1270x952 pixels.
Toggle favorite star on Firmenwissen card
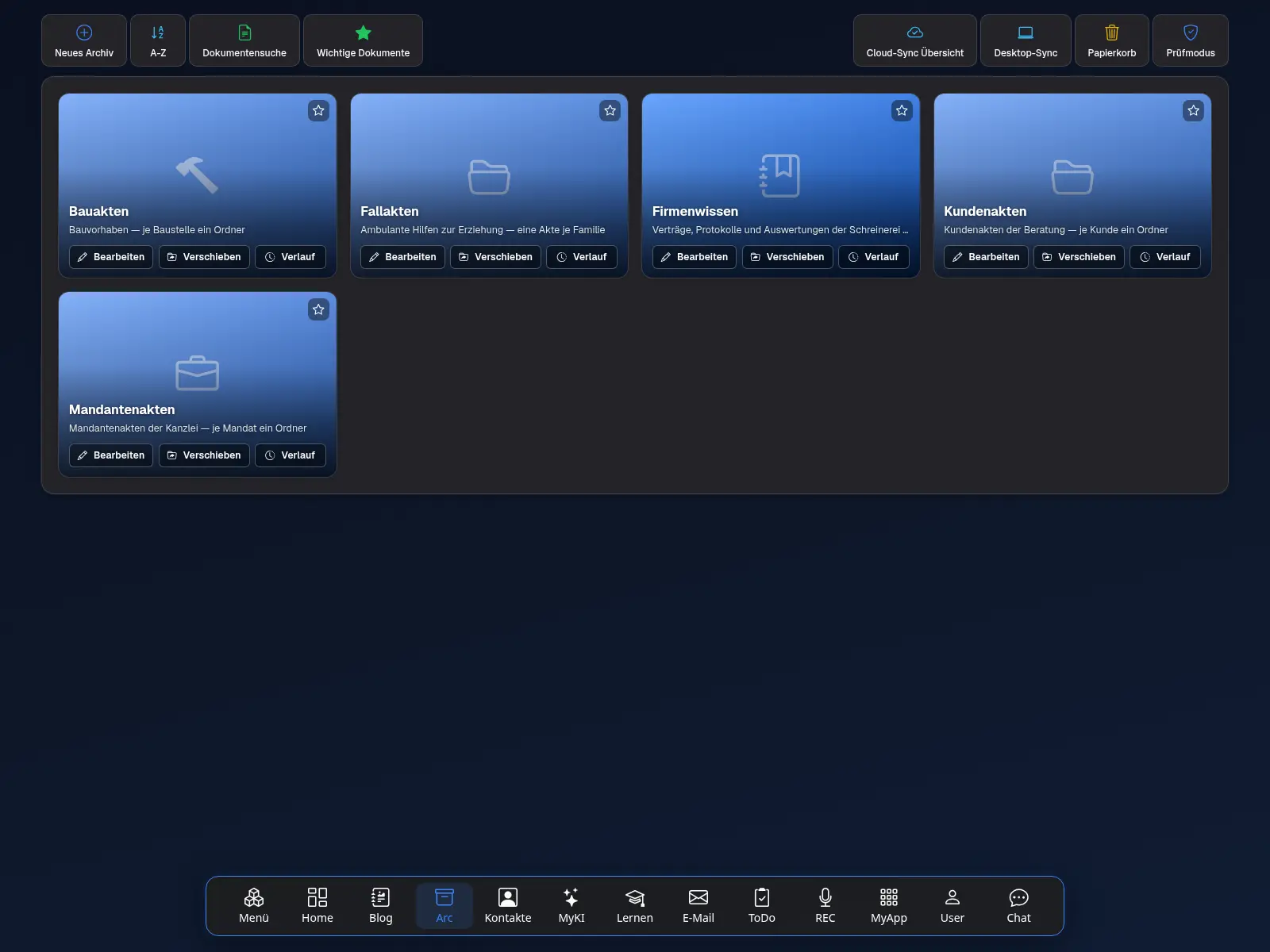902,110
